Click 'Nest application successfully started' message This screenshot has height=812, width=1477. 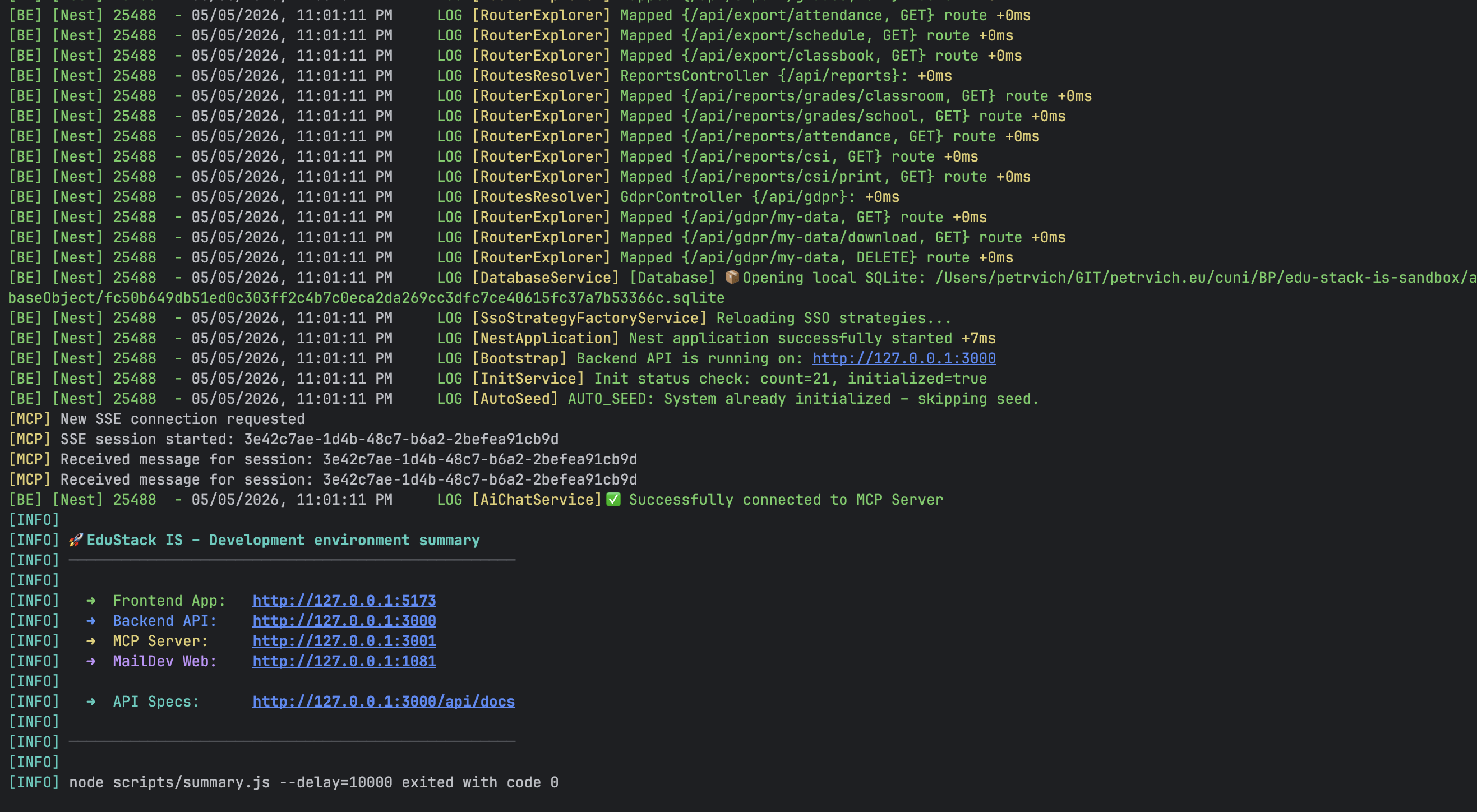point(791,338)
